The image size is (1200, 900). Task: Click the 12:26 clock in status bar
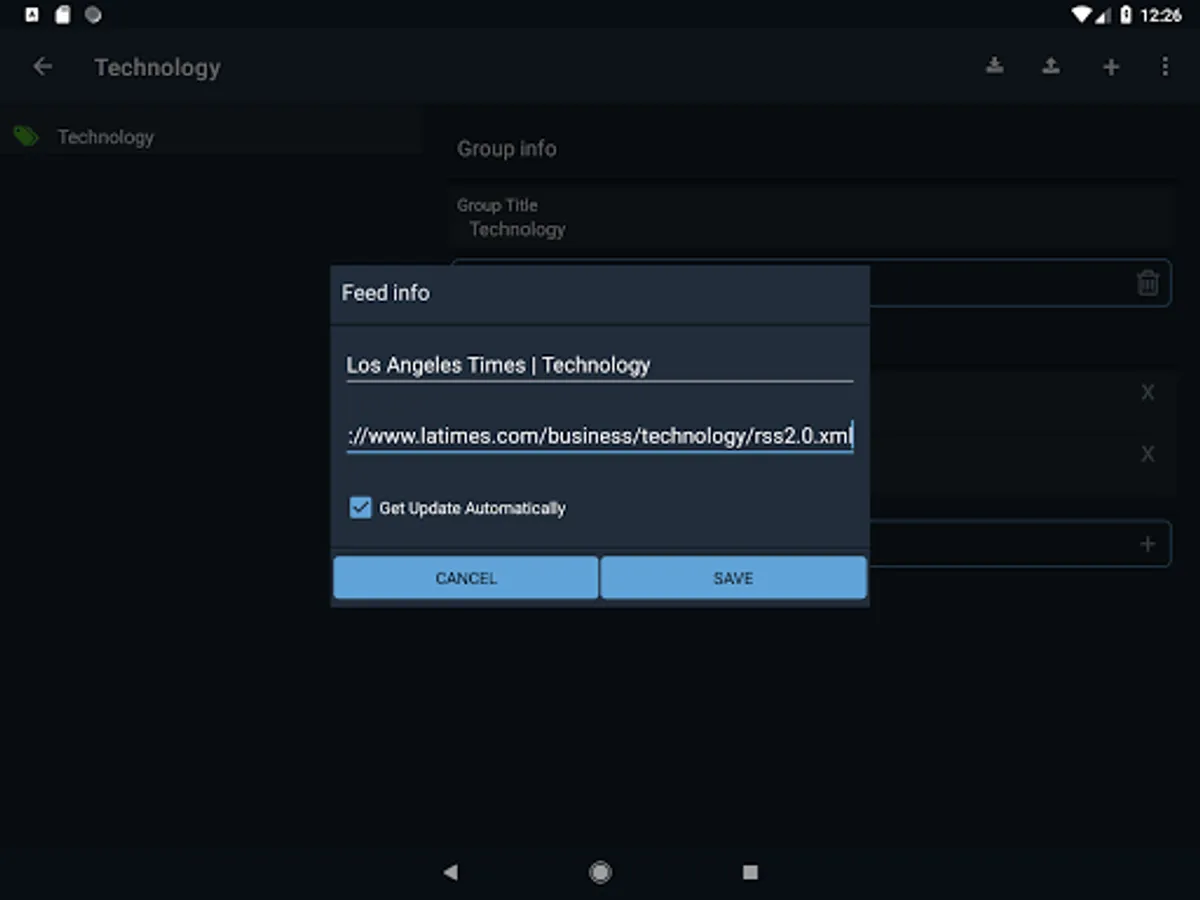[x=1161, y=15]
